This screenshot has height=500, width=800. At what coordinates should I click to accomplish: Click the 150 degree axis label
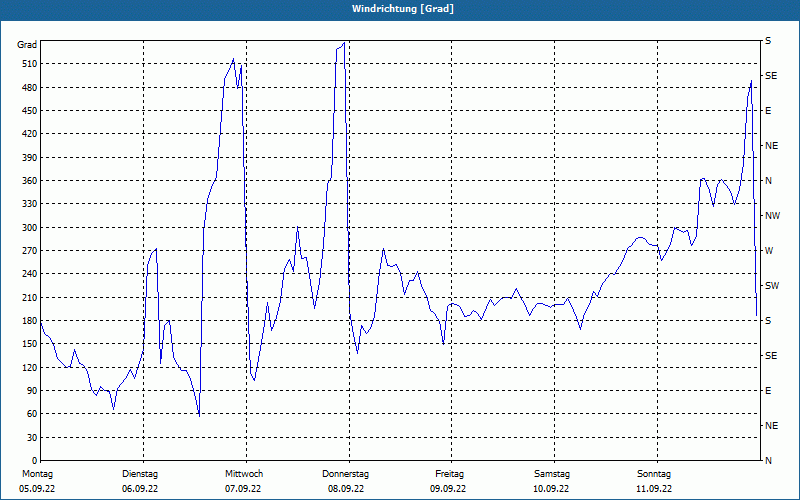(31, 343)
